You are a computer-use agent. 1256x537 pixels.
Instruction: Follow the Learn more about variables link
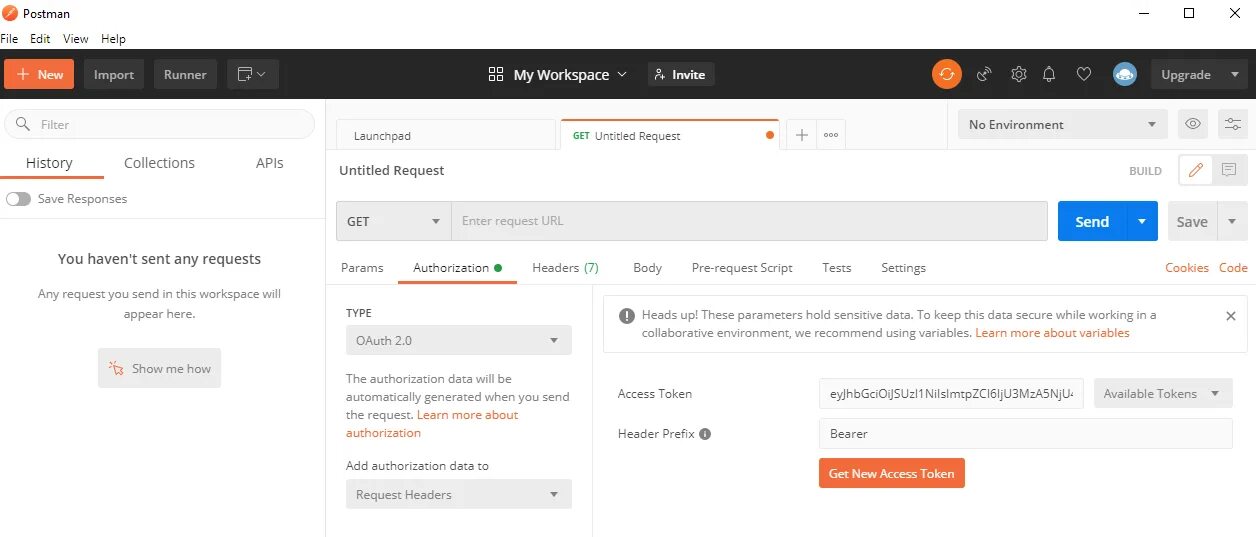1052,333
